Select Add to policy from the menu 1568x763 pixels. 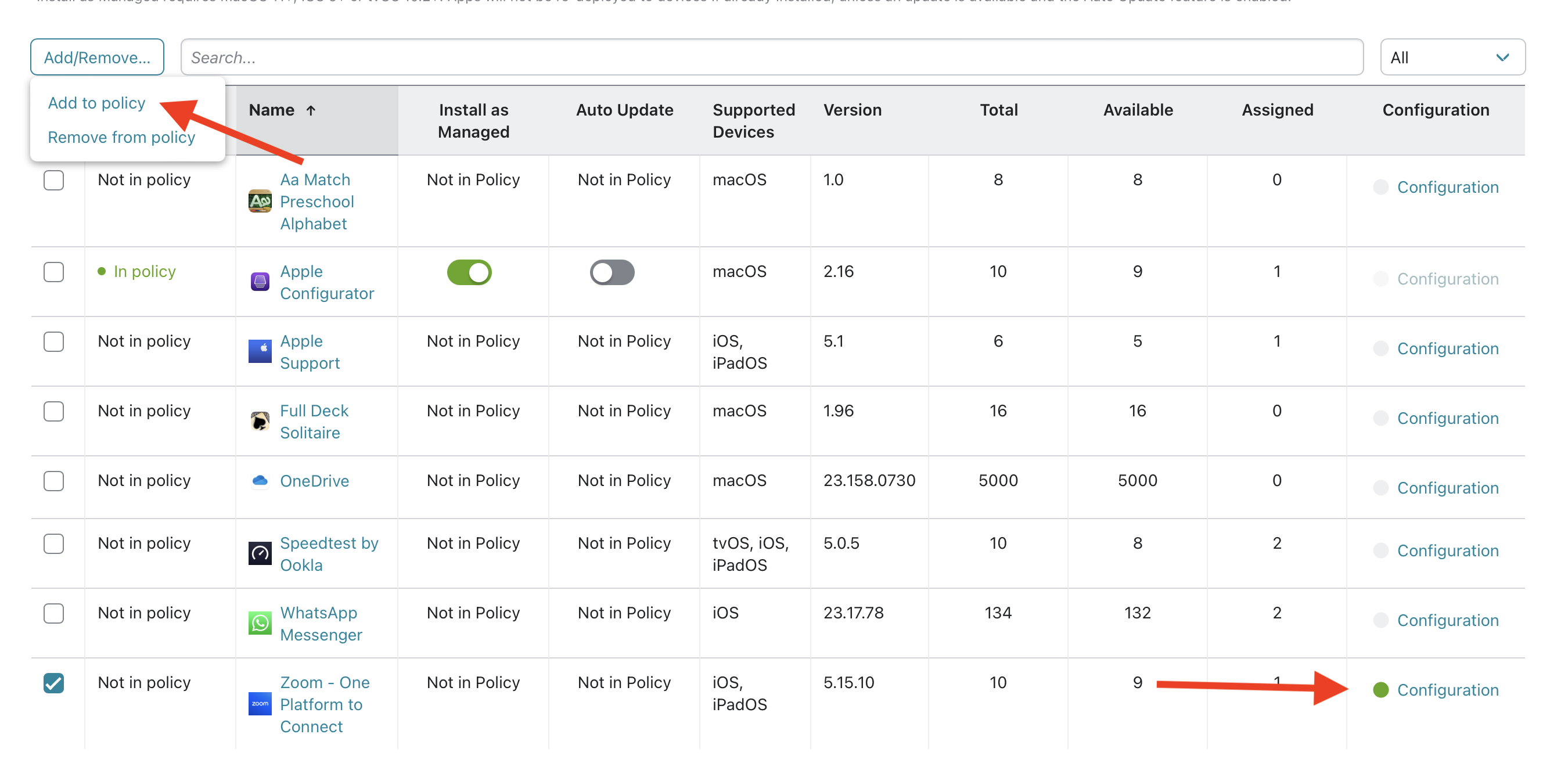tap(98, 102)
